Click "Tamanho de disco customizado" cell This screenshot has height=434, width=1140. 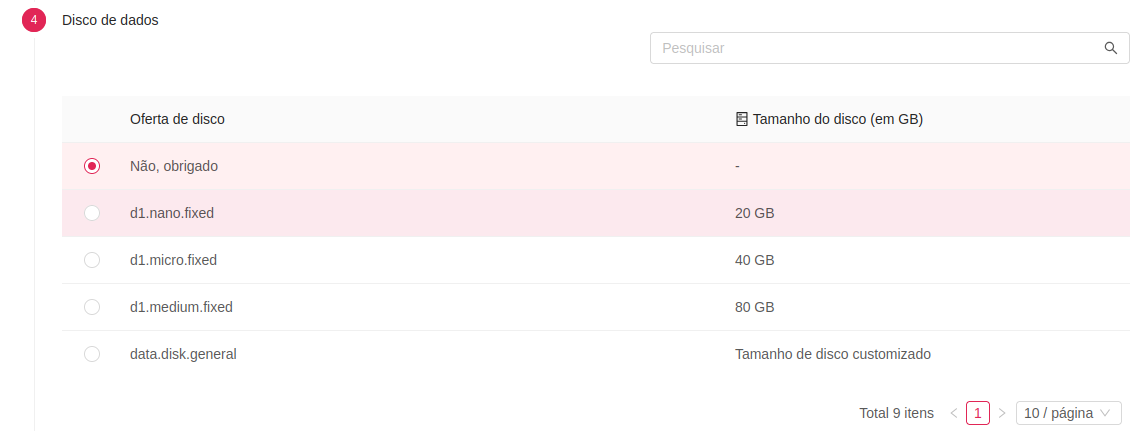click(833, 354)
